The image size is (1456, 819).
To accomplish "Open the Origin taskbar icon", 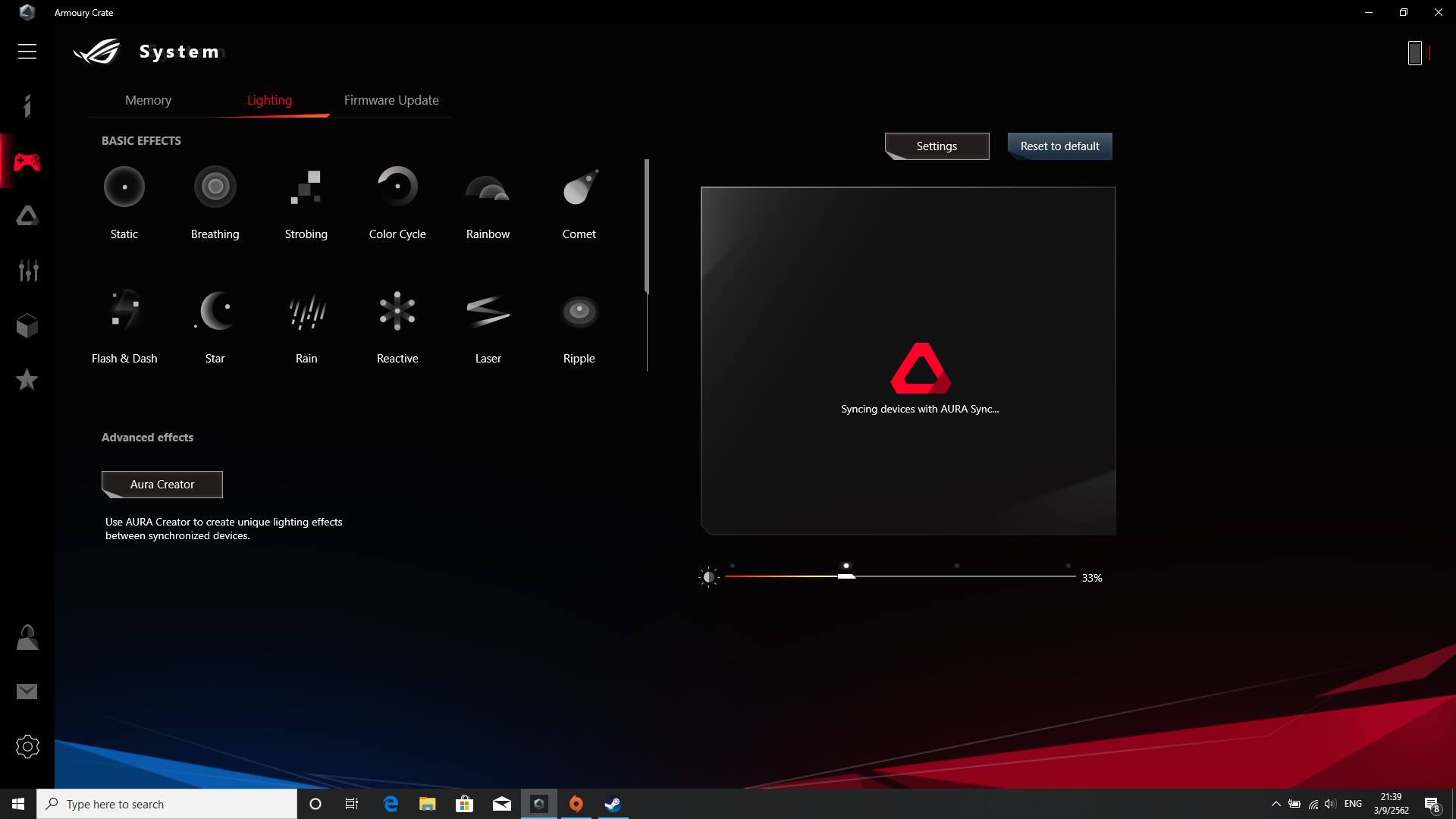I will coord(576,804).
